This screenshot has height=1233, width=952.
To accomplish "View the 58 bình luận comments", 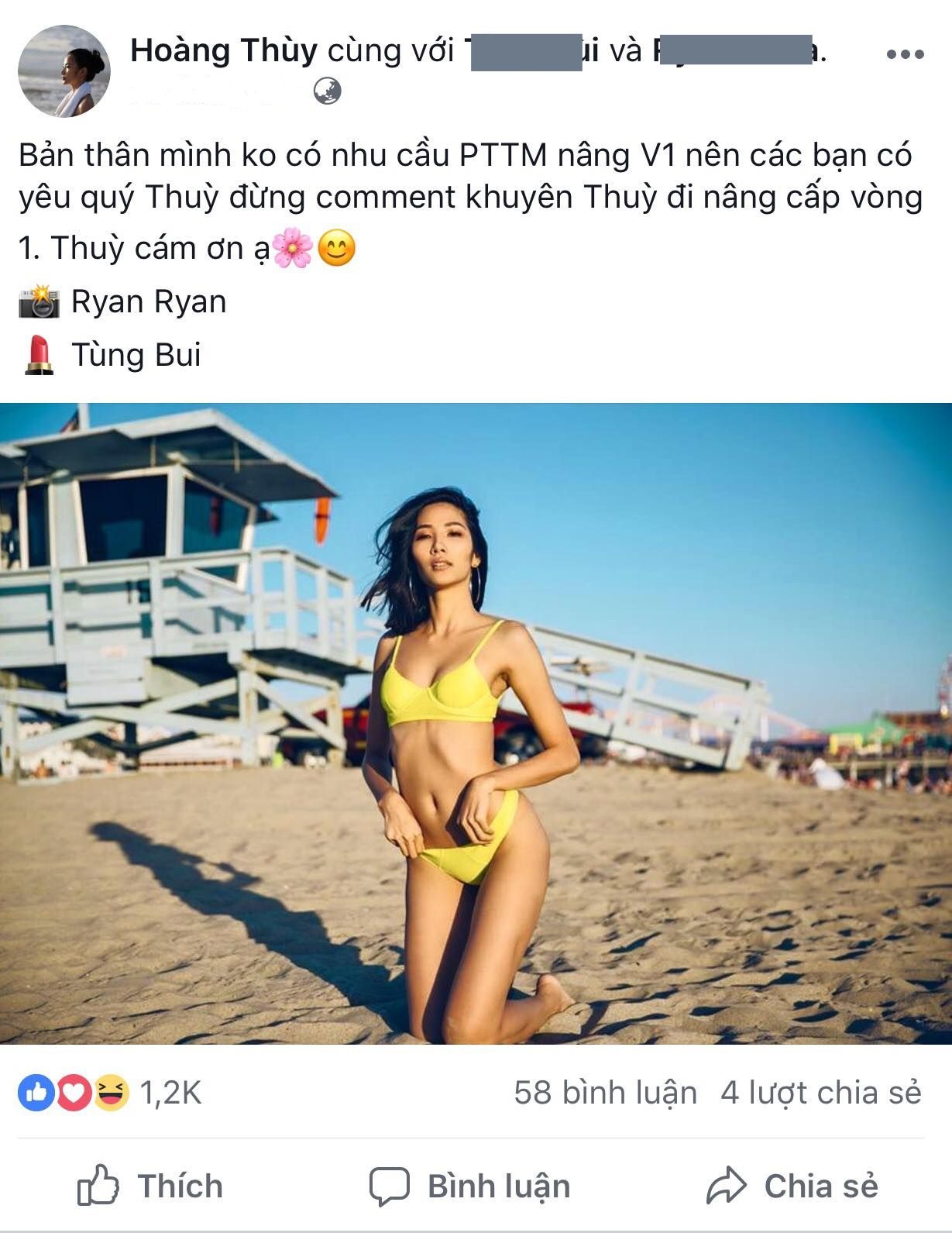I will pyautogui.click(x=605, y=1093).
